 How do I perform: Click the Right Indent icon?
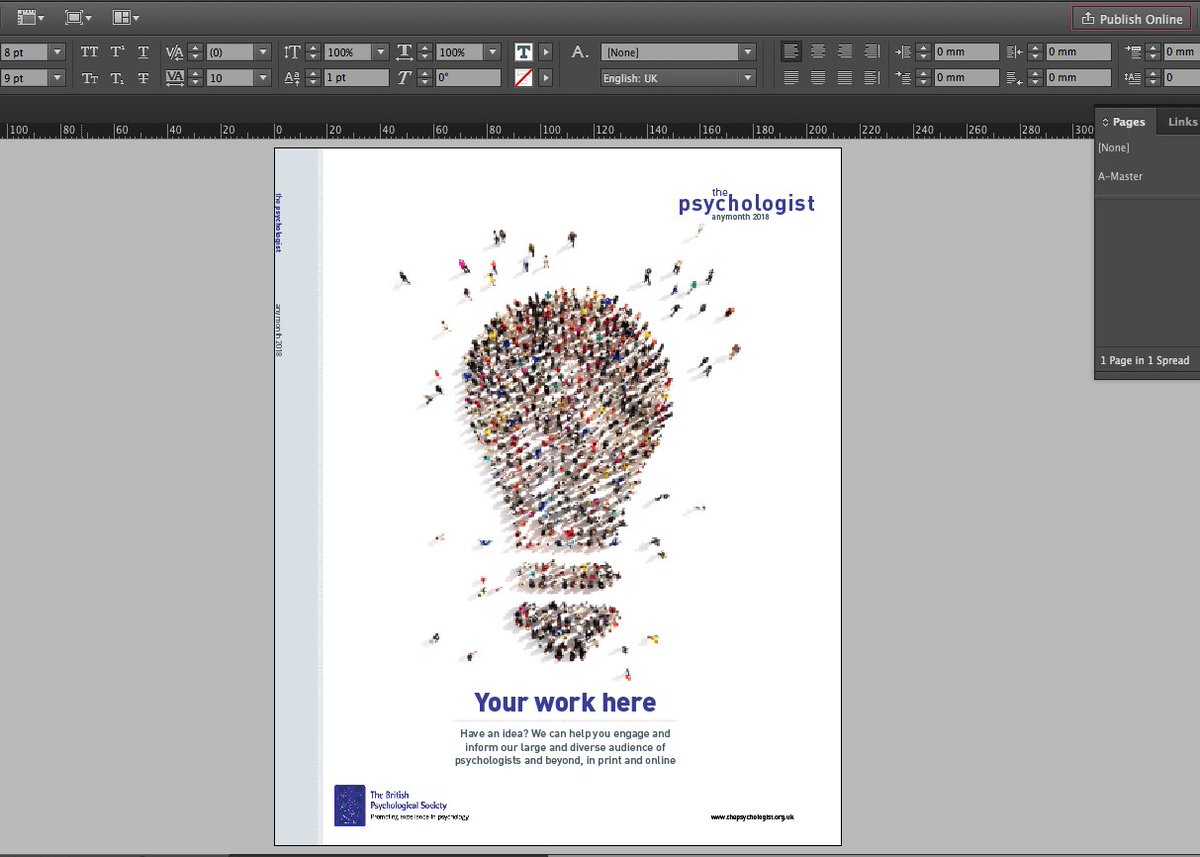pos(1015,52)
